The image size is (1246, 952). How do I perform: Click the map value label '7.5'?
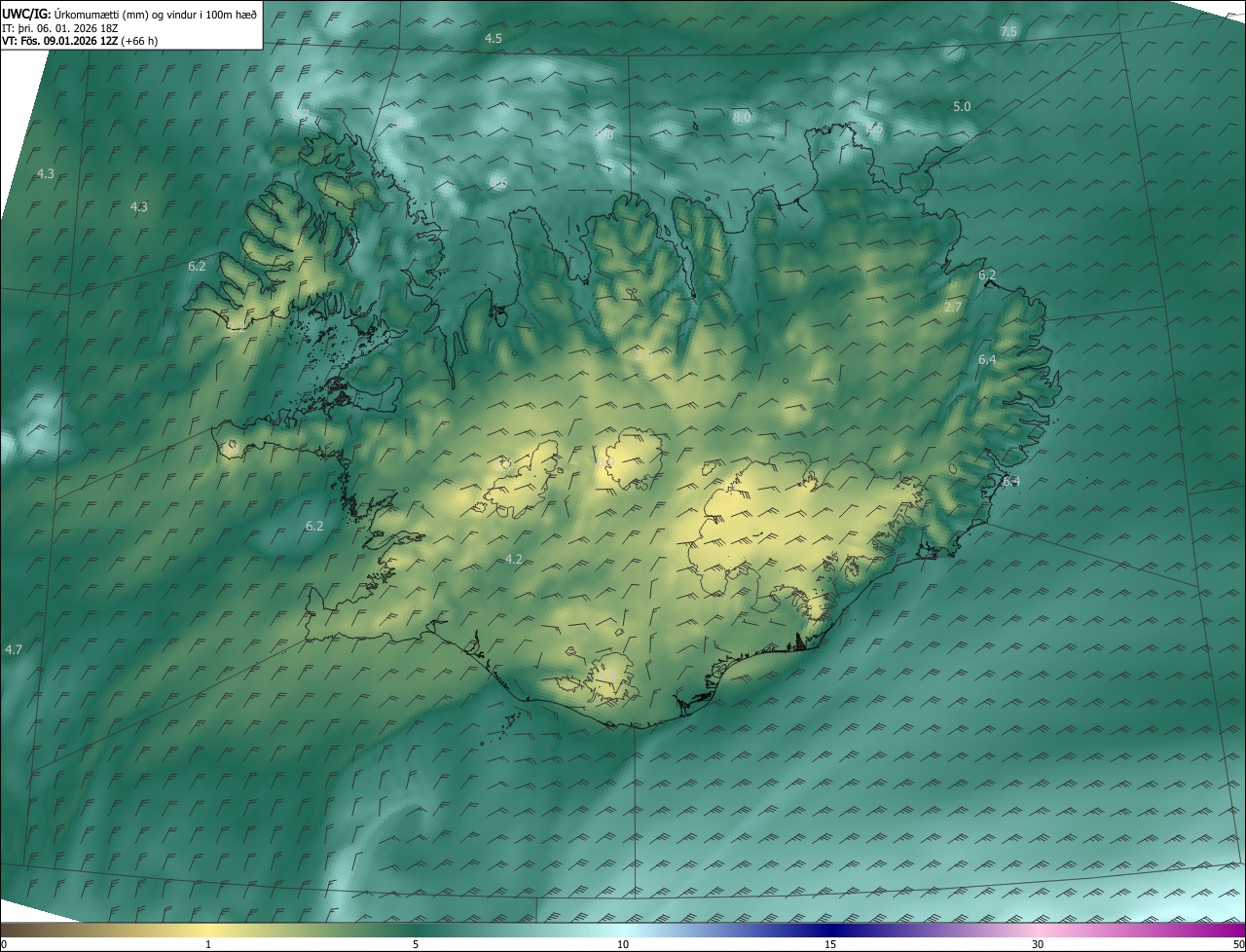click(1008, 32)
